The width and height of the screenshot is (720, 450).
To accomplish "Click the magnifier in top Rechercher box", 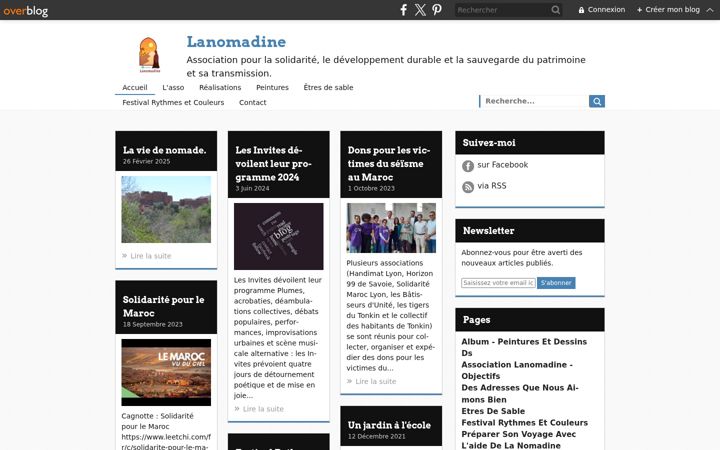I will [x=556, y=10].
